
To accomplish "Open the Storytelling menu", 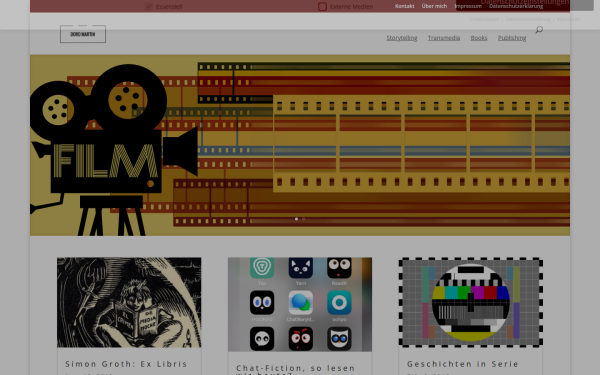I will 401,38.
